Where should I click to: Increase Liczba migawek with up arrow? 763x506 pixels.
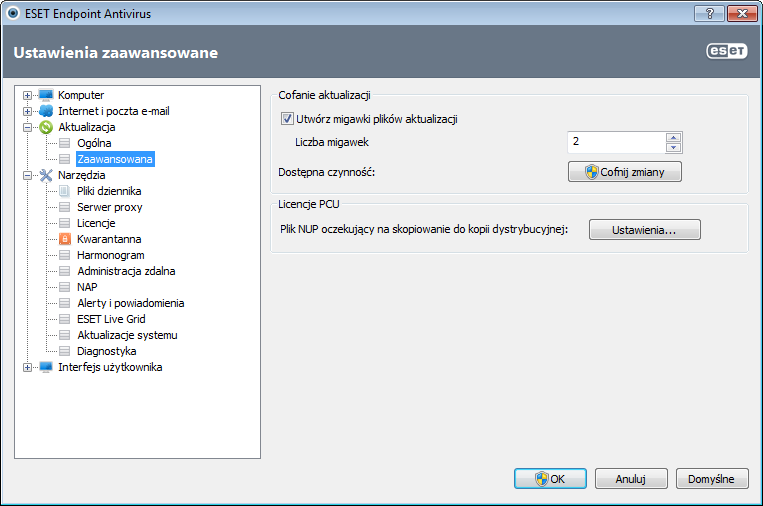pyautogui.click(x=673, y=137)
